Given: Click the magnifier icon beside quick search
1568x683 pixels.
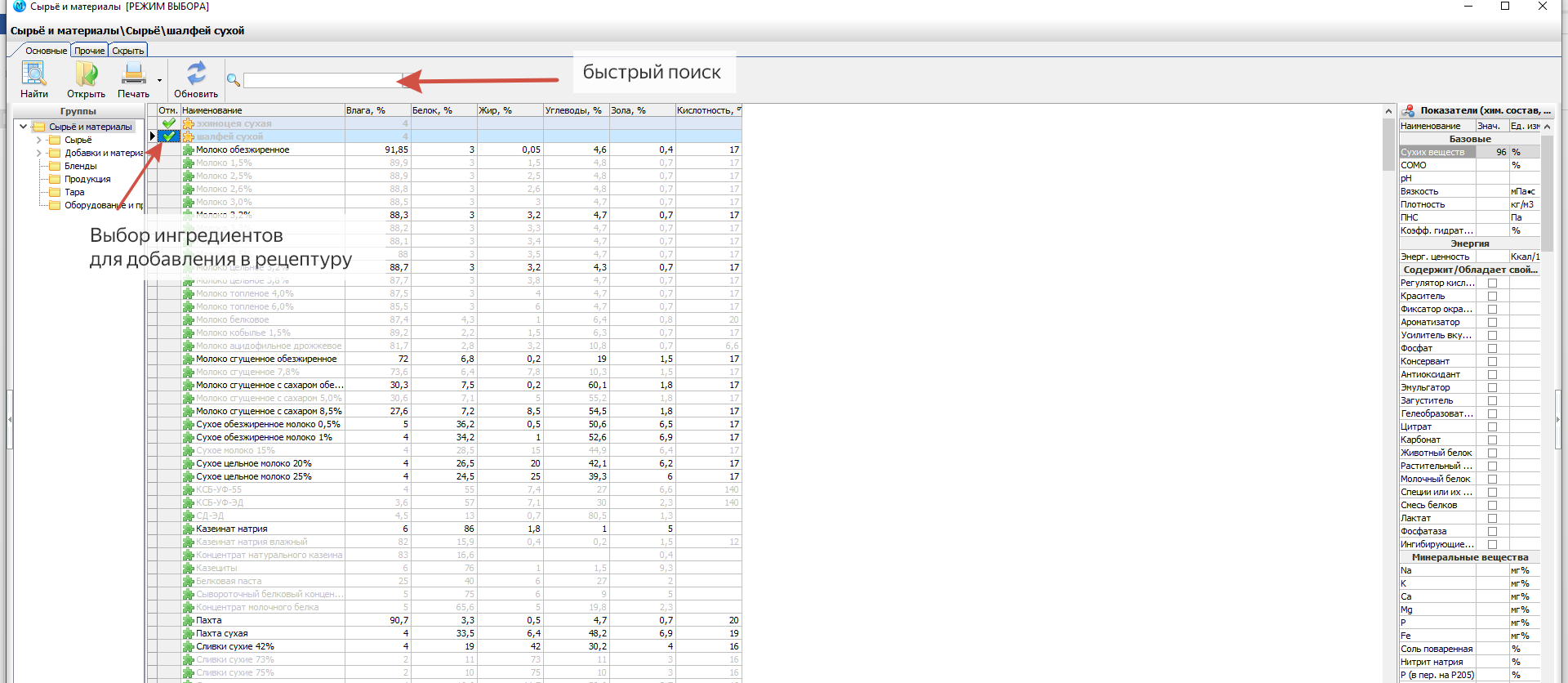Looking at the screenshot, I should click(234, 80).
